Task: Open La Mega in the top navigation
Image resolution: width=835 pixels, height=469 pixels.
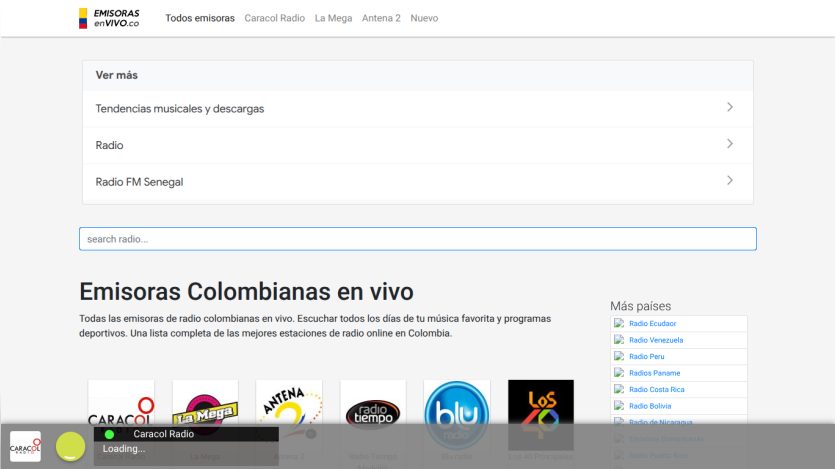Action: point(333,18)
